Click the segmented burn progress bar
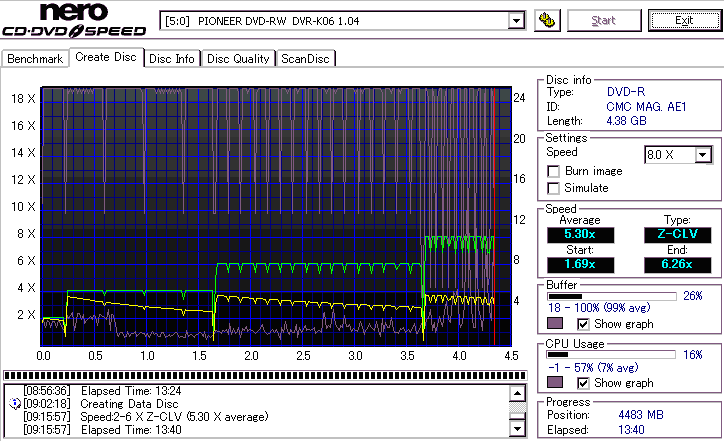The image size is (724, 441). click(265, 375)
